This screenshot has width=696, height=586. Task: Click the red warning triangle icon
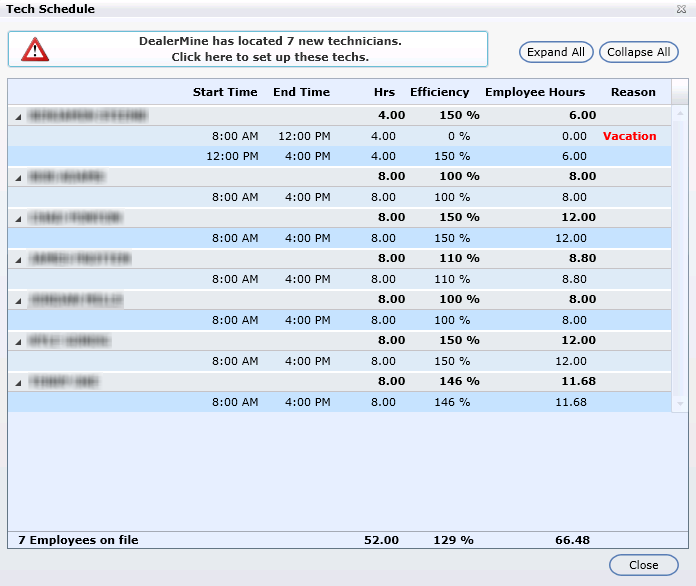tap(35, 49)
